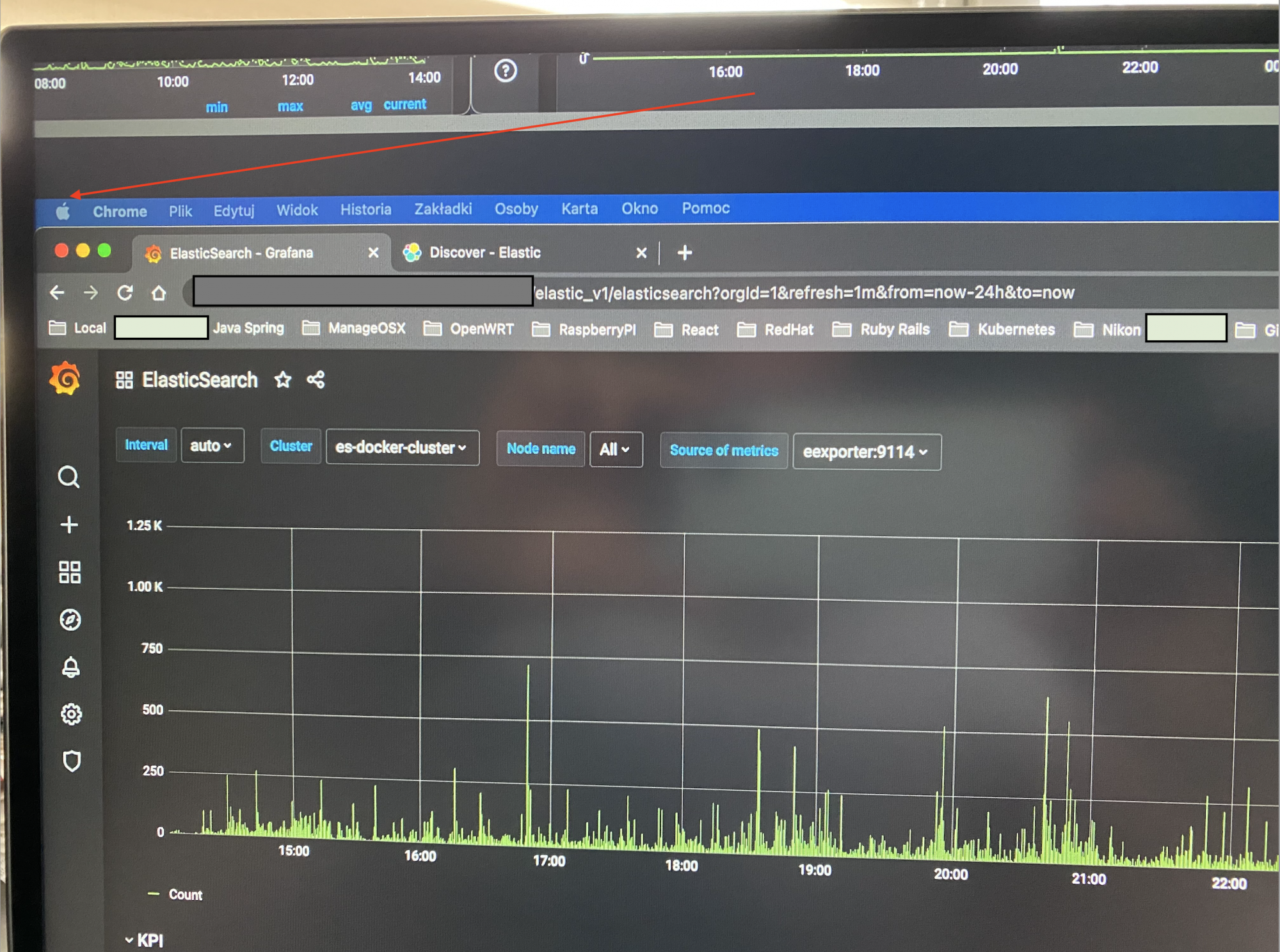Collapse the KPI row
Screen dimensions: 1280x952
(144, 940)
